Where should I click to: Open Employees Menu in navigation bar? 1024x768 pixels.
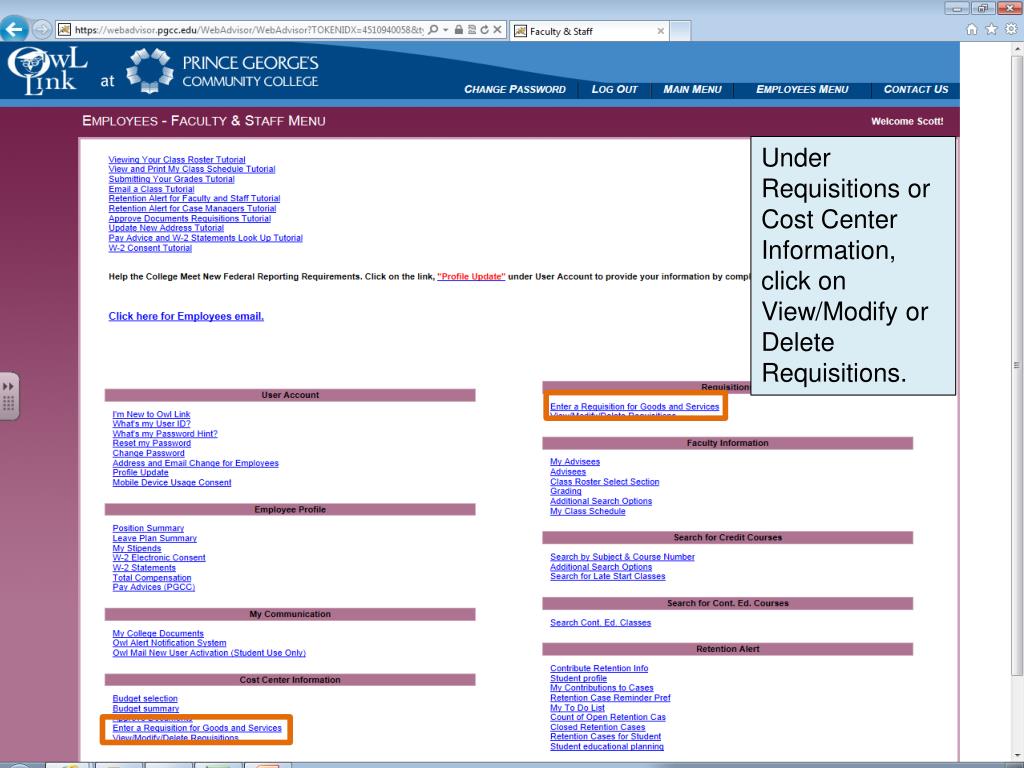coord(802,89)
